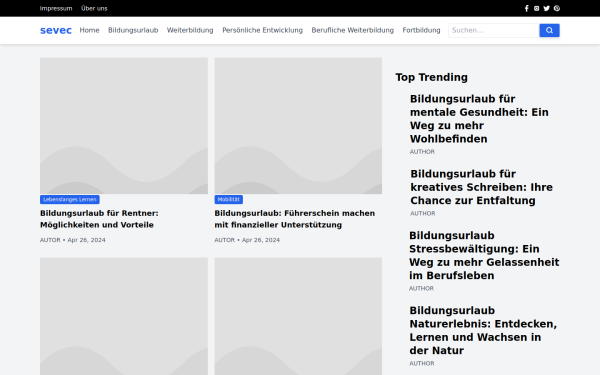Screen dimensions: 600x375
Task: Click the circular social icon after Twitter
Action: 557,8
